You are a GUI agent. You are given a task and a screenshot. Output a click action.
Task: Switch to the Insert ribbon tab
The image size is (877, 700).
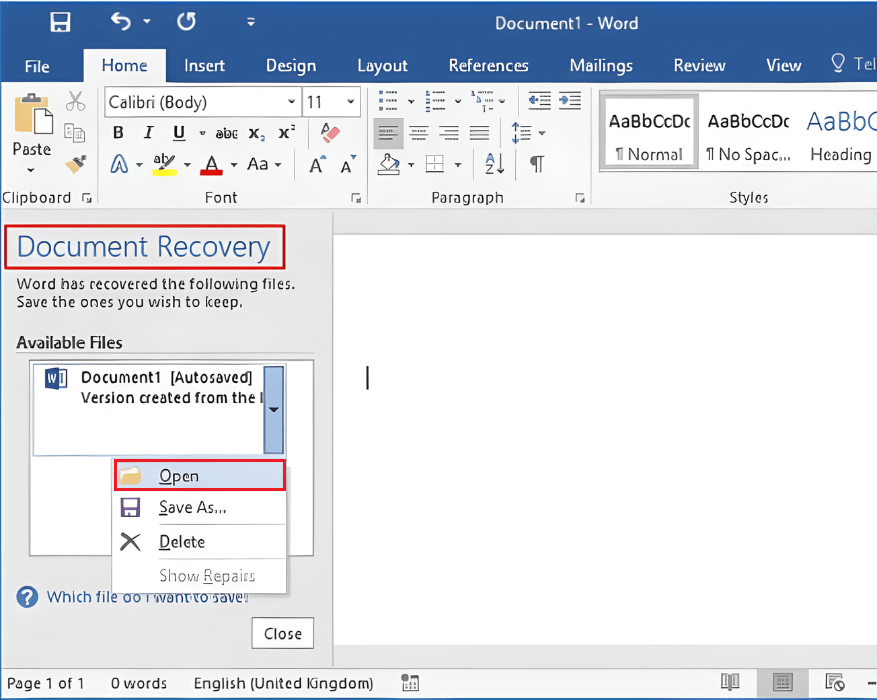[x=204, y=65]
